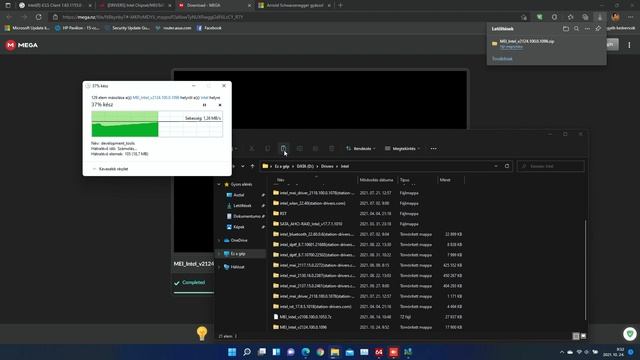Open the Megtekintés view dropdown

(x=402, y=149)
